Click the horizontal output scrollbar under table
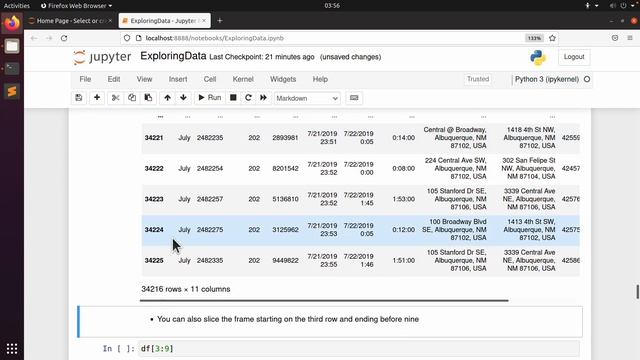Screen dimensions: 640x360 [x=324, y=300]
